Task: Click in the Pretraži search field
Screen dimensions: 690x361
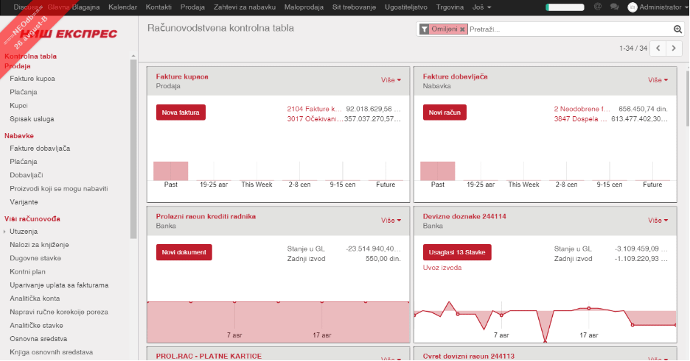Action: pos(570,29)
